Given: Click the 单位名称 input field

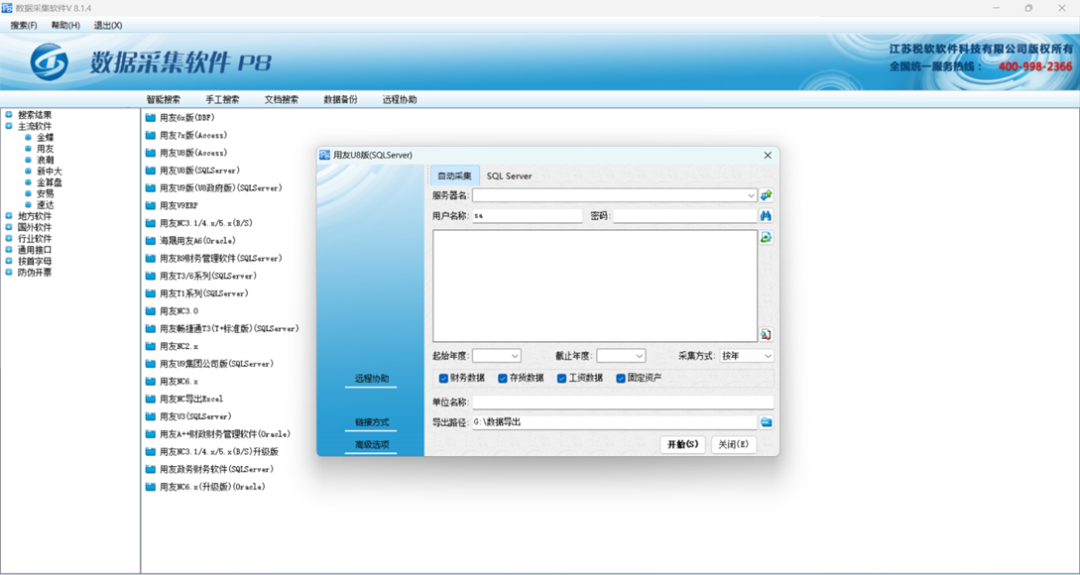Looking at the screenshot, I should [x=623, y=402].
